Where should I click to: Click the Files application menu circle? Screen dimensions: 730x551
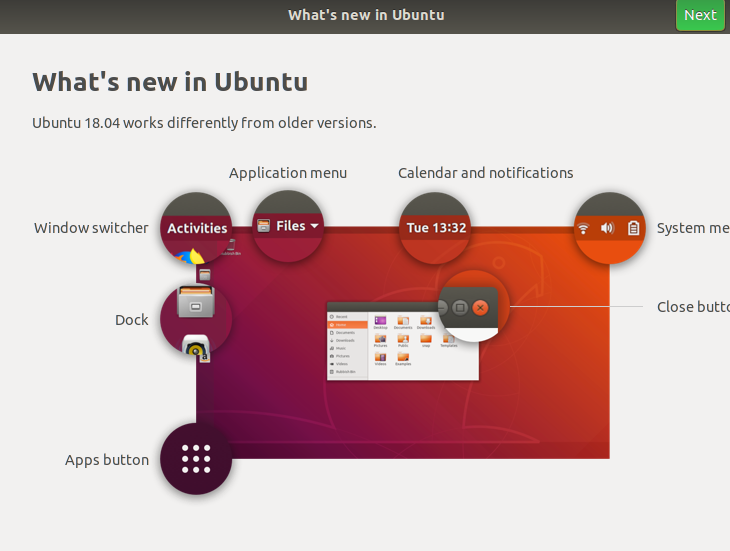pos(288,226)
